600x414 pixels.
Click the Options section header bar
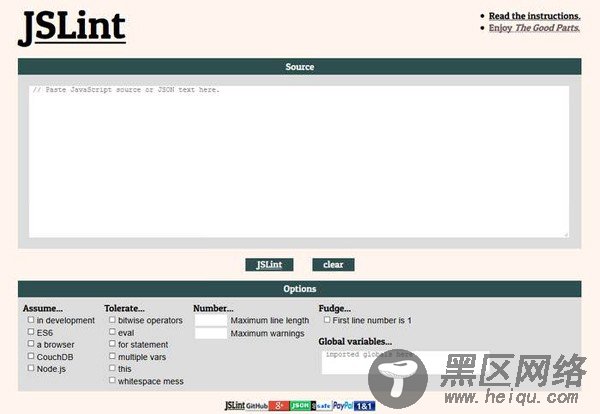pyautogui.click(x=300, y=289)
